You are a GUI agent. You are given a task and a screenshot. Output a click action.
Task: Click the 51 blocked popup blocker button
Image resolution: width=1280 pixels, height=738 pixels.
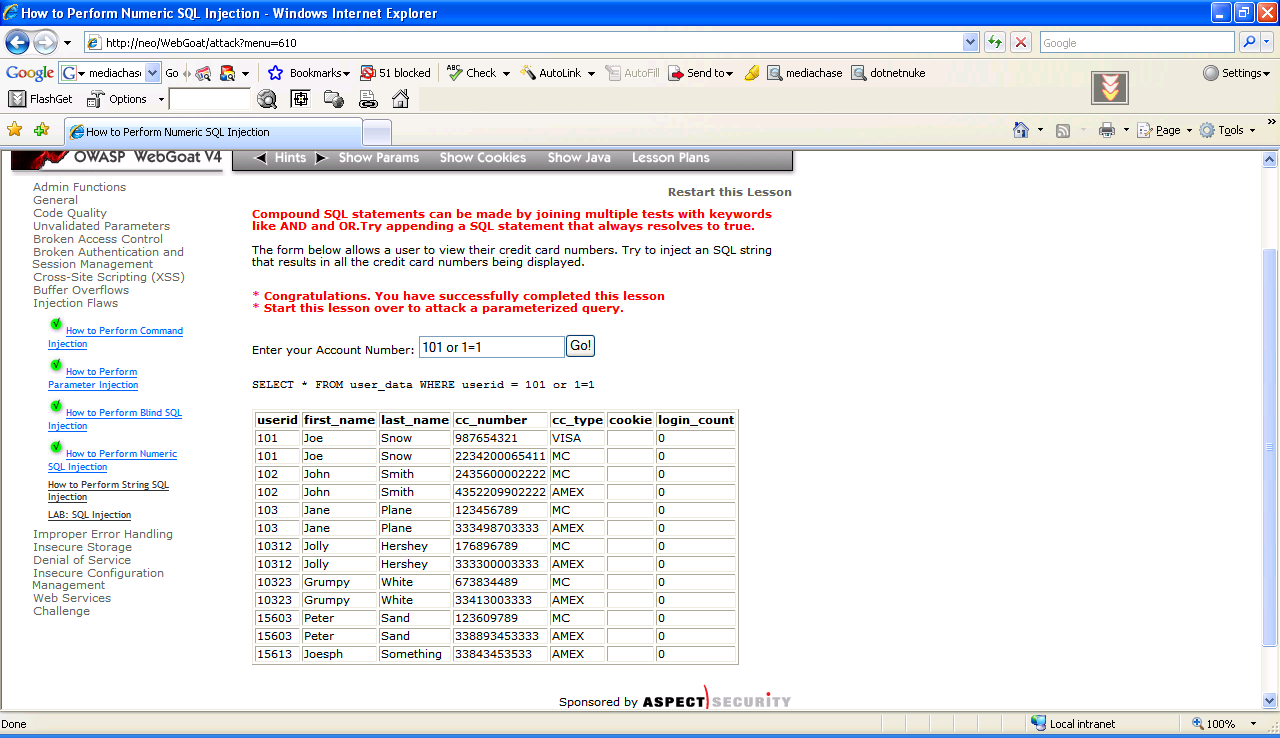[x=395, y=73]
